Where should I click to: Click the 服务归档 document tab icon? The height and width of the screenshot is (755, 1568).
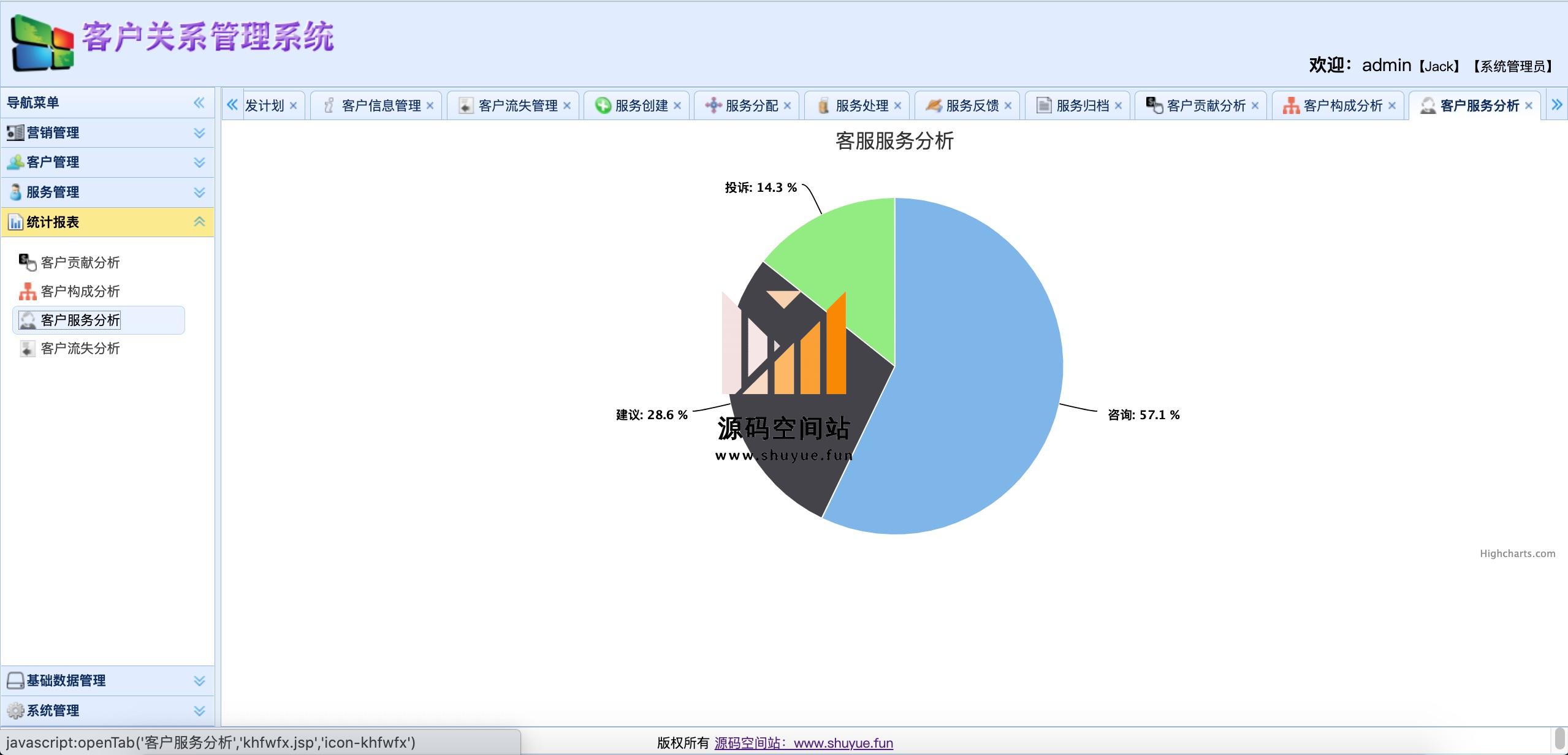(1044, 105)
